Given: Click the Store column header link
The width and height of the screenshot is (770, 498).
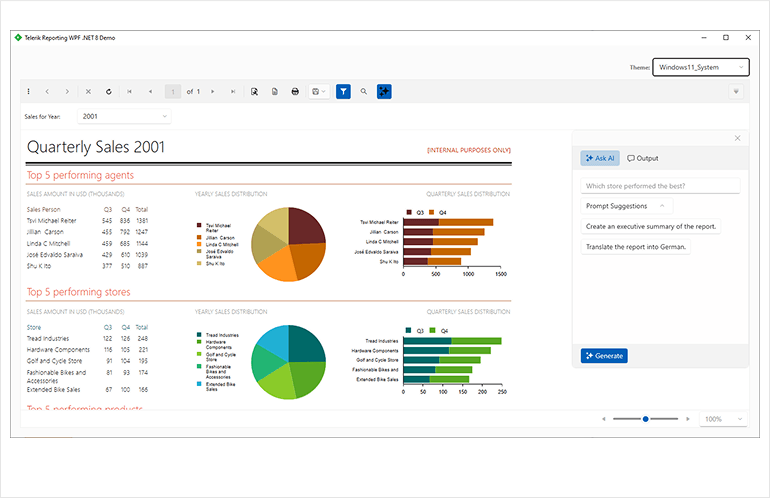Looking at the screenshot, I should 34,327.
